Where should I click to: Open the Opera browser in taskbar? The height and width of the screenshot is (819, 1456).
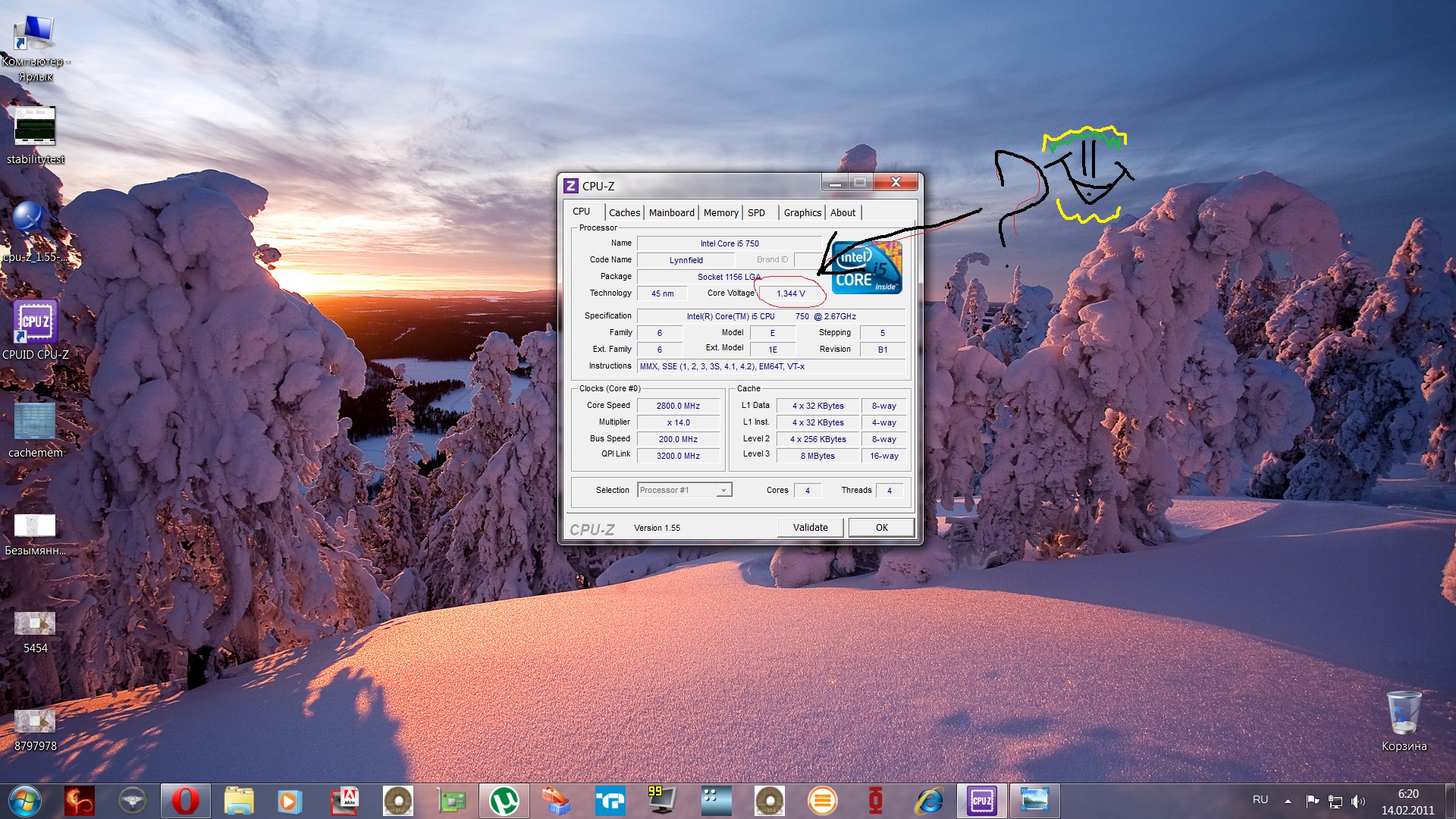(185, 801)
